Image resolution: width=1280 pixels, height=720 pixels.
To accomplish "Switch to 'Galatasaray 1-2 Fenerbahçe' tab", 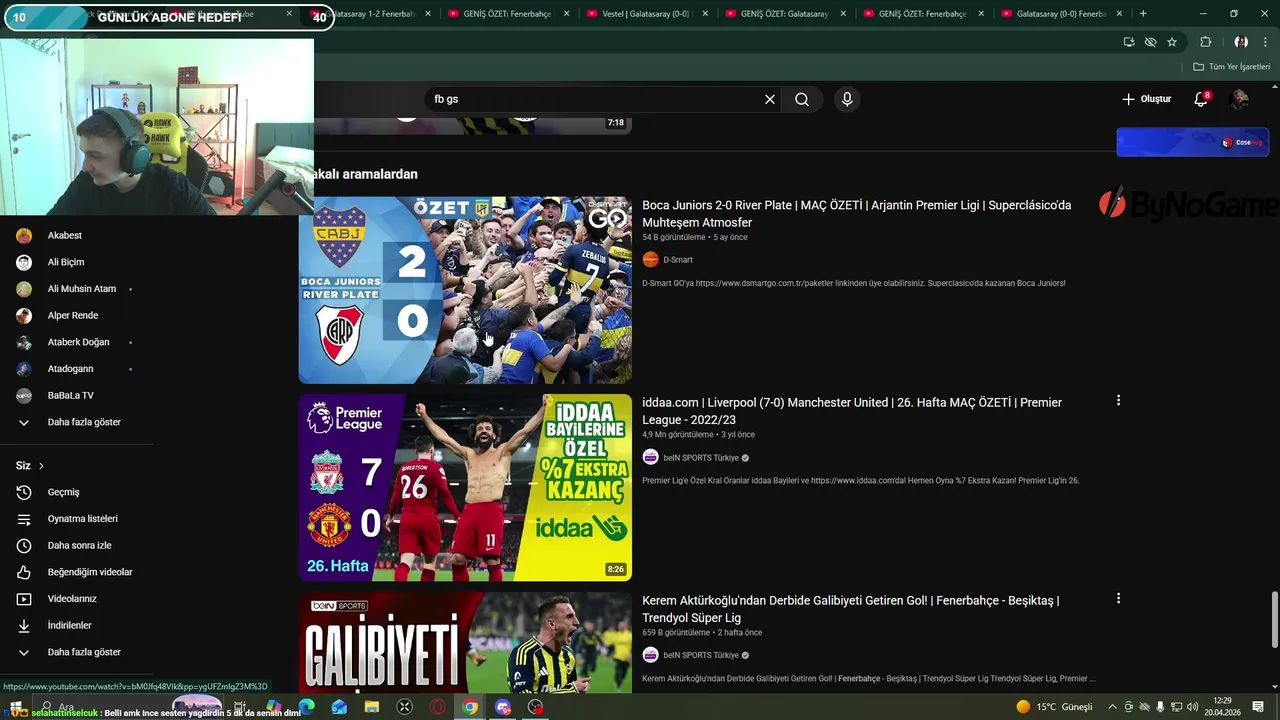I will [370, 14].
